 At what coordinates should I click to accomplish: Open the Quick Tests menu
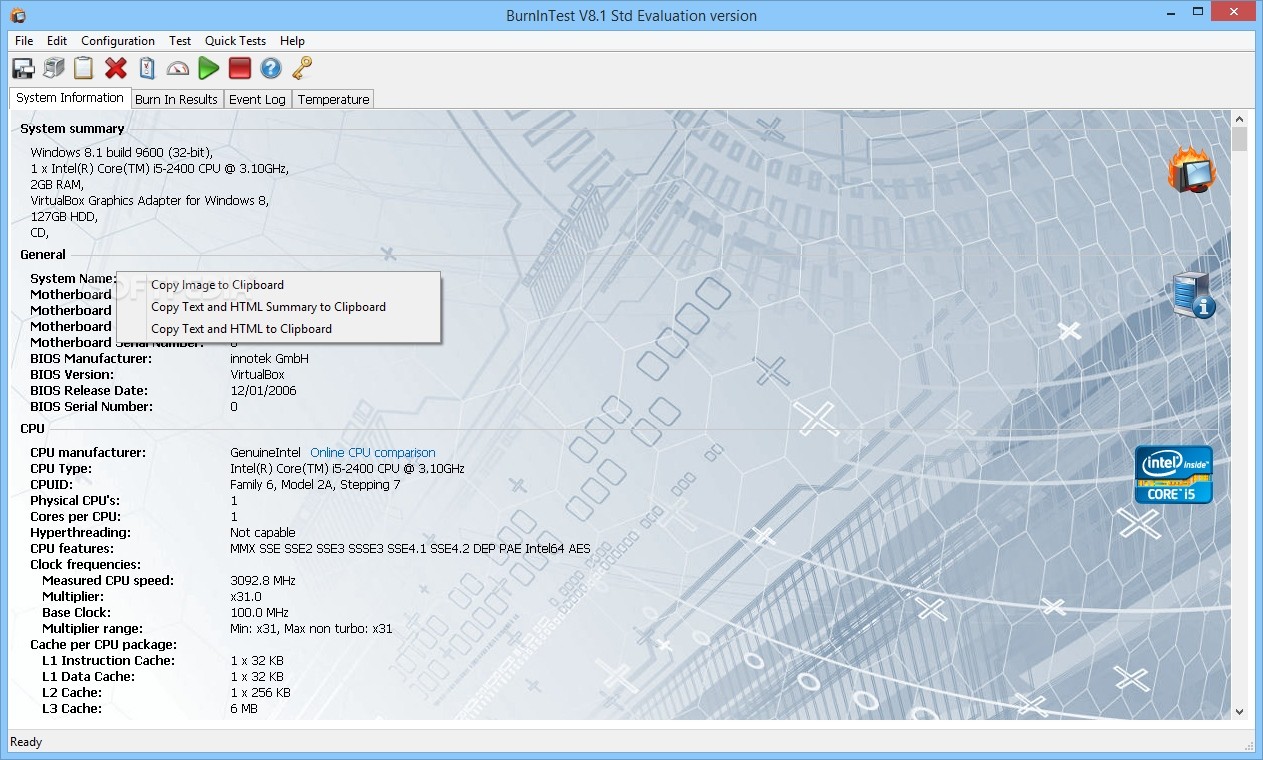[235, 41]
